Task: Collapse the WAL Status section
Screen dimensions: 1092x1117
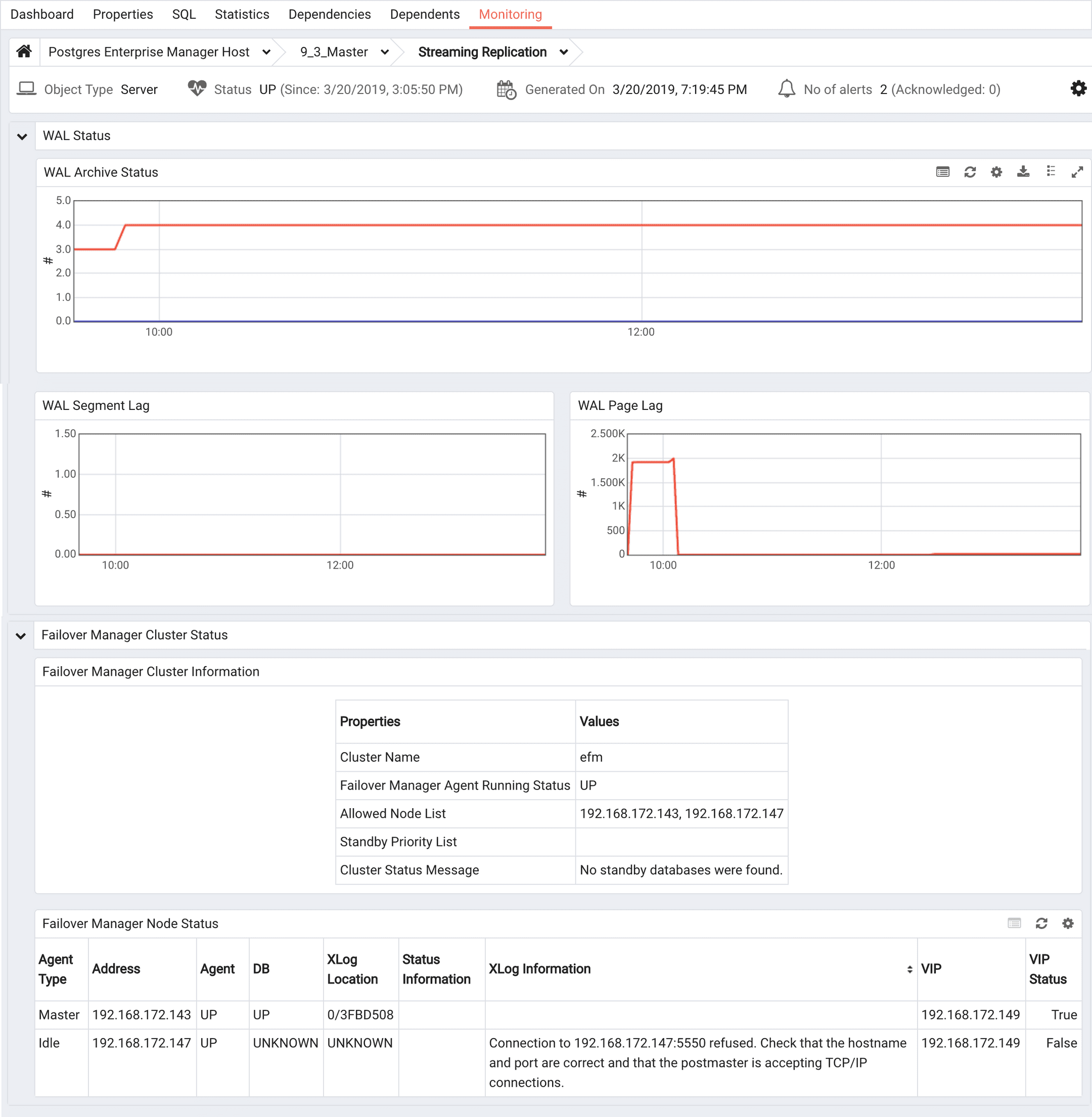Action: click(22, 136)
